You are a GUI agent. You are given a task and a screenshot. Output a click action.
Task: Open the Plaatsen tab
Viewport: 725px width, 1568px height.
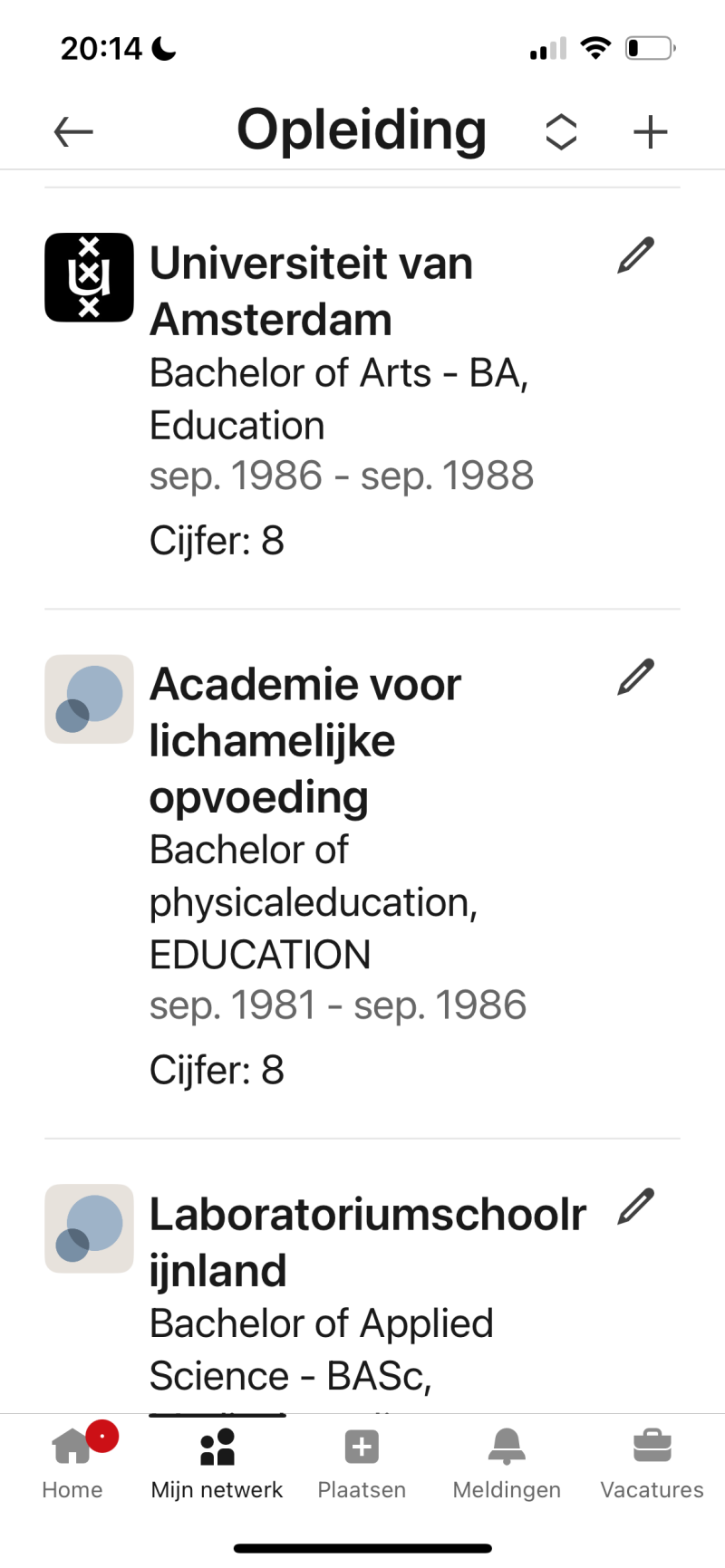click(362, 1462)
